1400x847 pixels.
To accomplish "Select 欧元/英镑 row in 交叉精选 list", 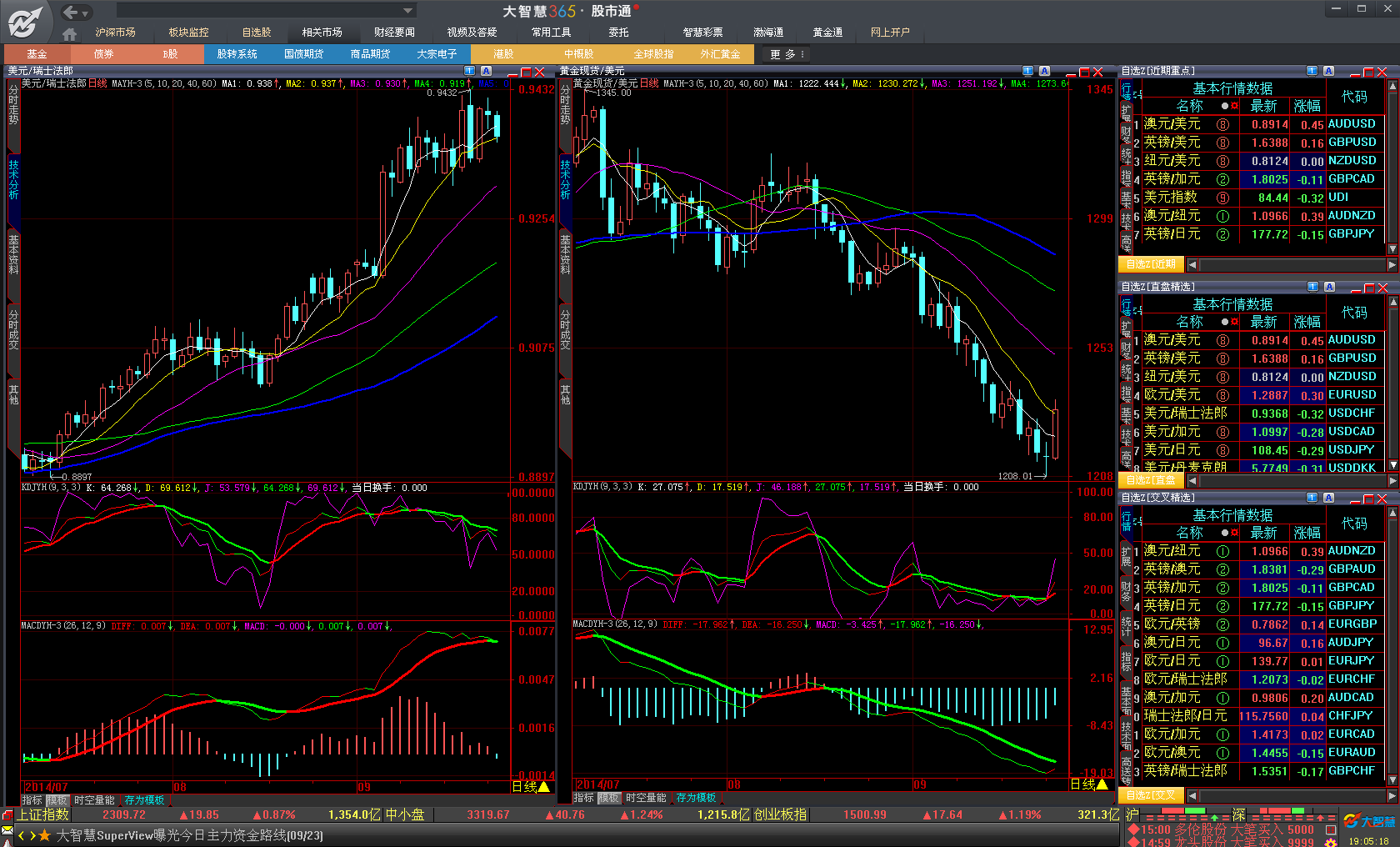I will 1262,624.
